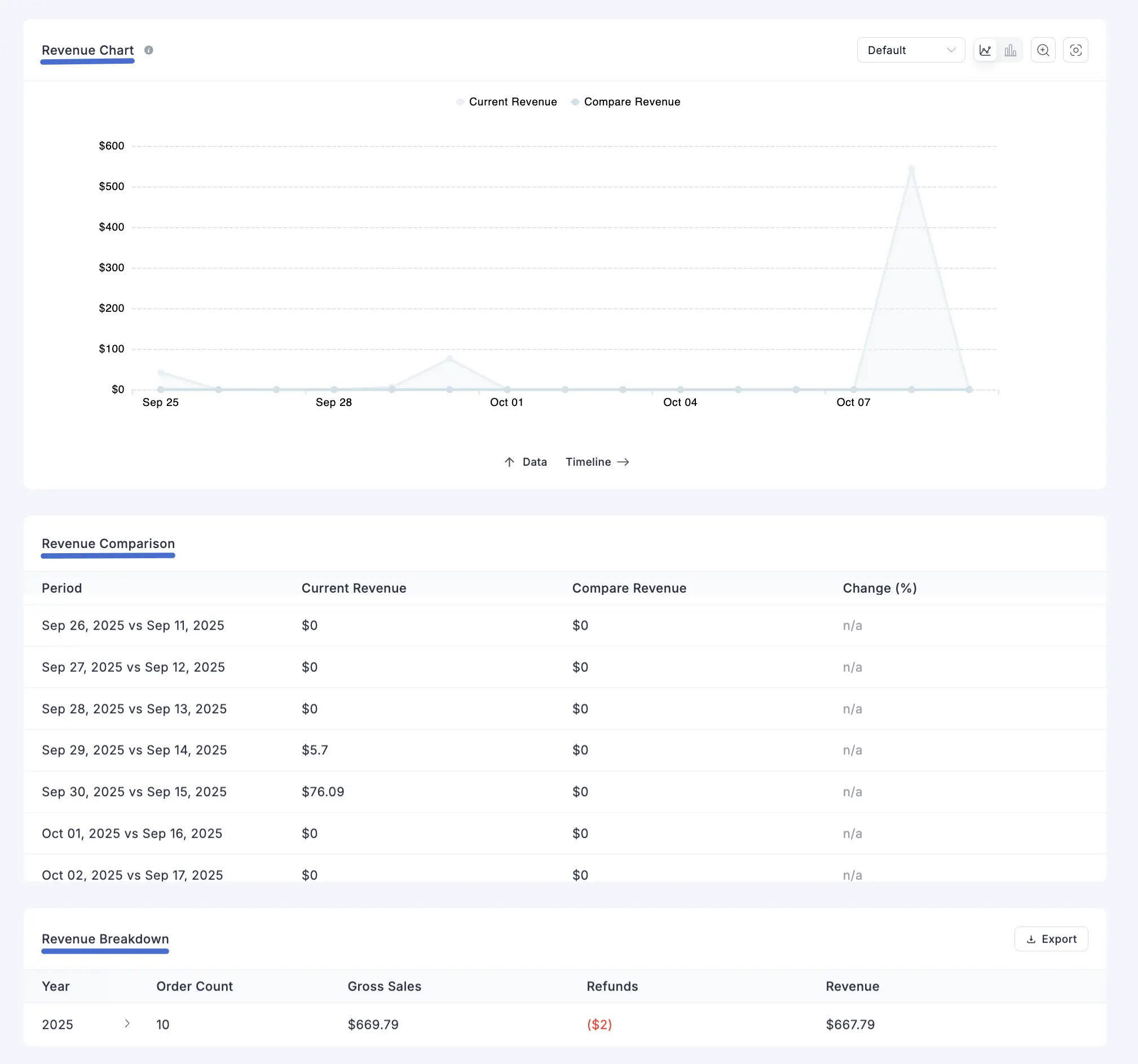Hide Compare Revenue by clicking its legend dot
This screenshot has height=1064, width=1138.
tap(575, 101)
